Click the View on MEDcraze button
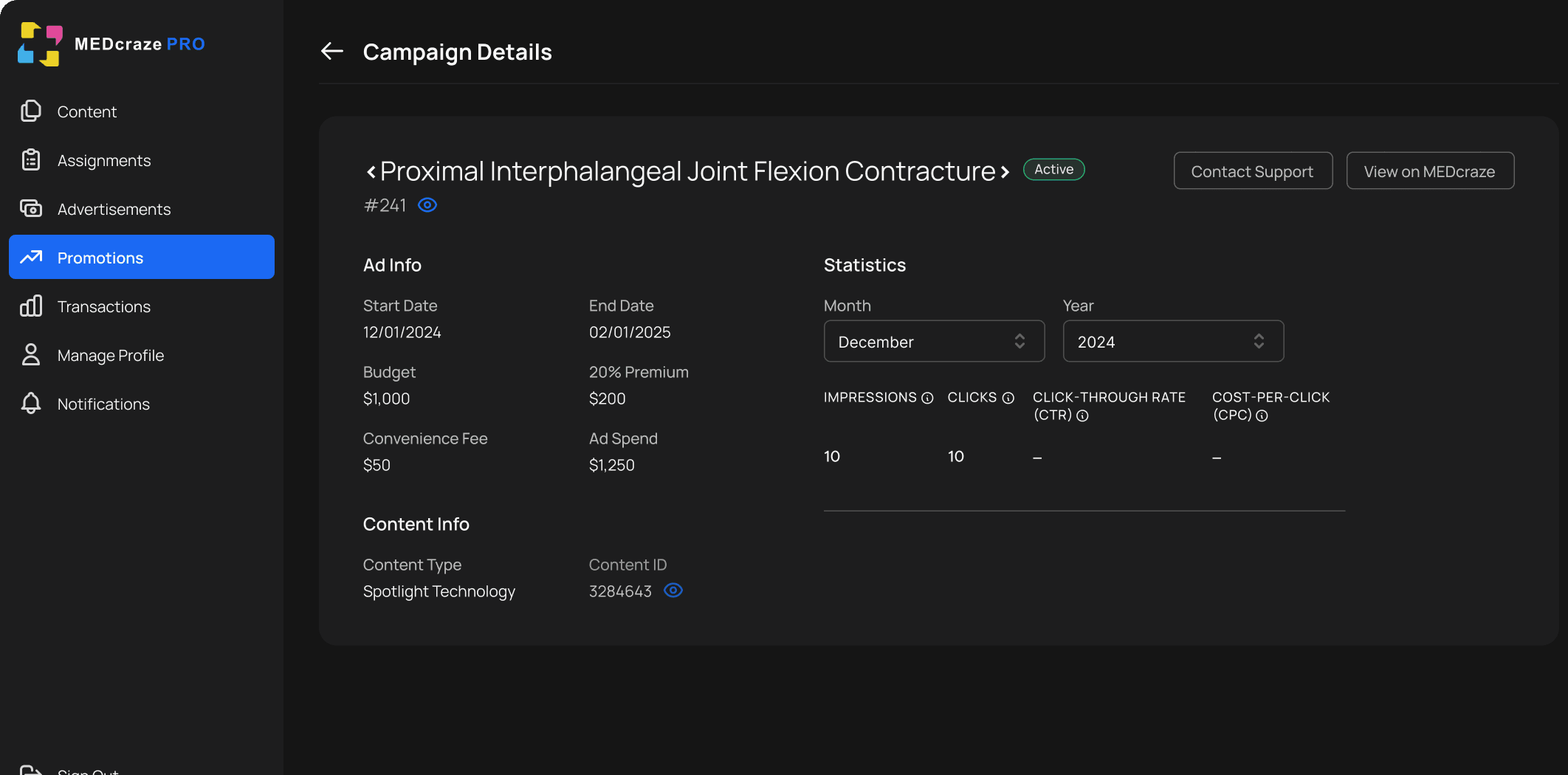The image size is (1568, 775). click(x=1430, y=170)
